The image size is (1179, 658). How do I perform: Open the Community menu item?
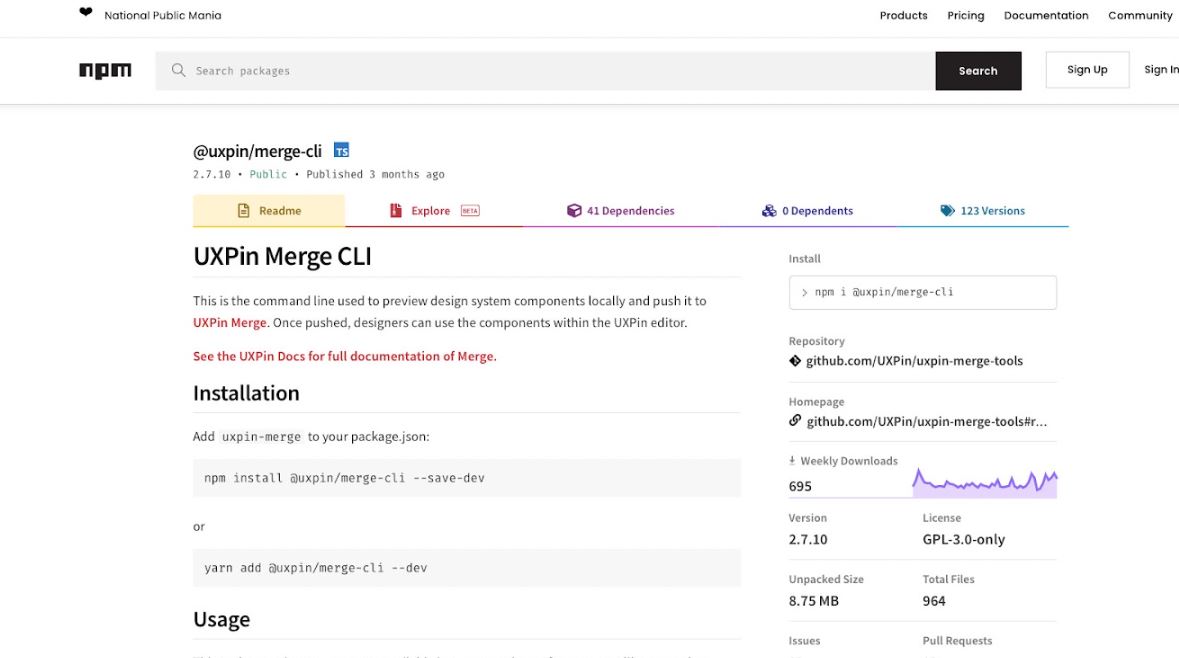coord(1140,15)
